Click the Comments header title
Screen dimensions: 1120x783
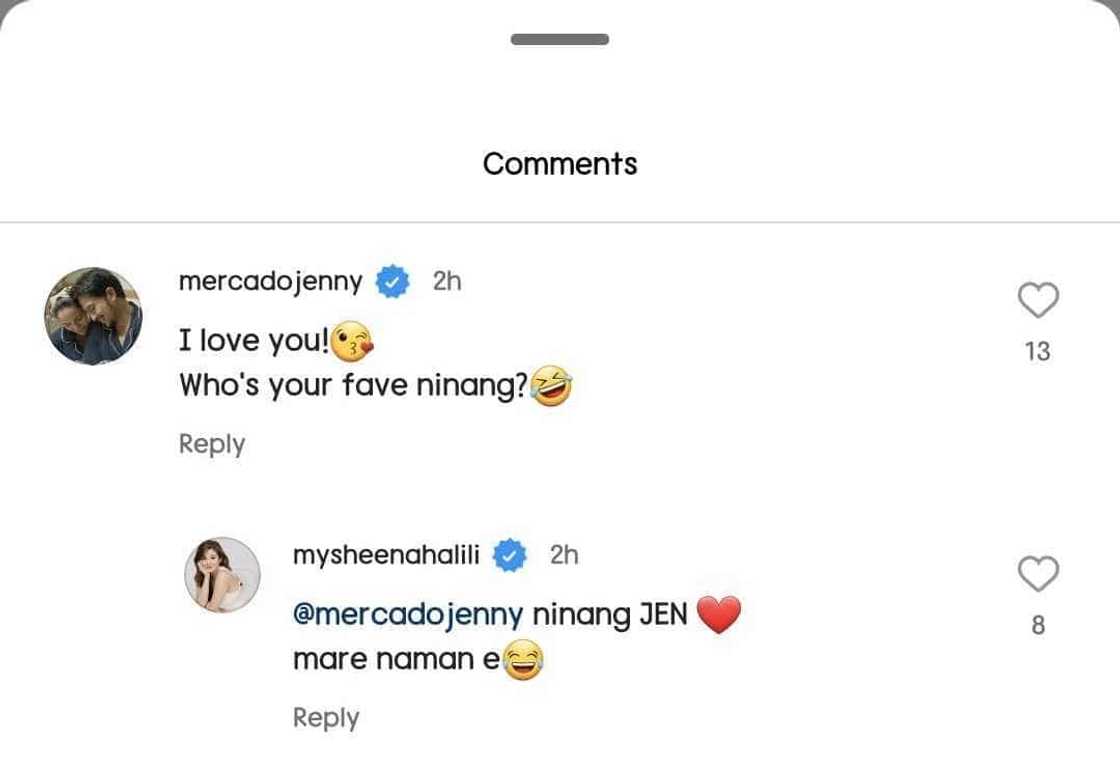(x=560, y=164)
